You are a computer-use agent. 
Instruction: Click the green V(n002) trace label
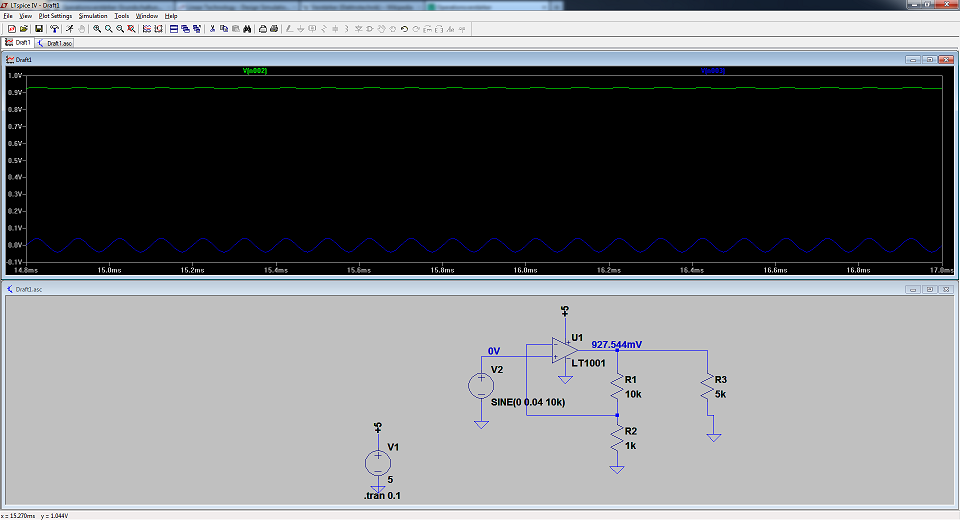pyautogui.click(x=255, y=71)
